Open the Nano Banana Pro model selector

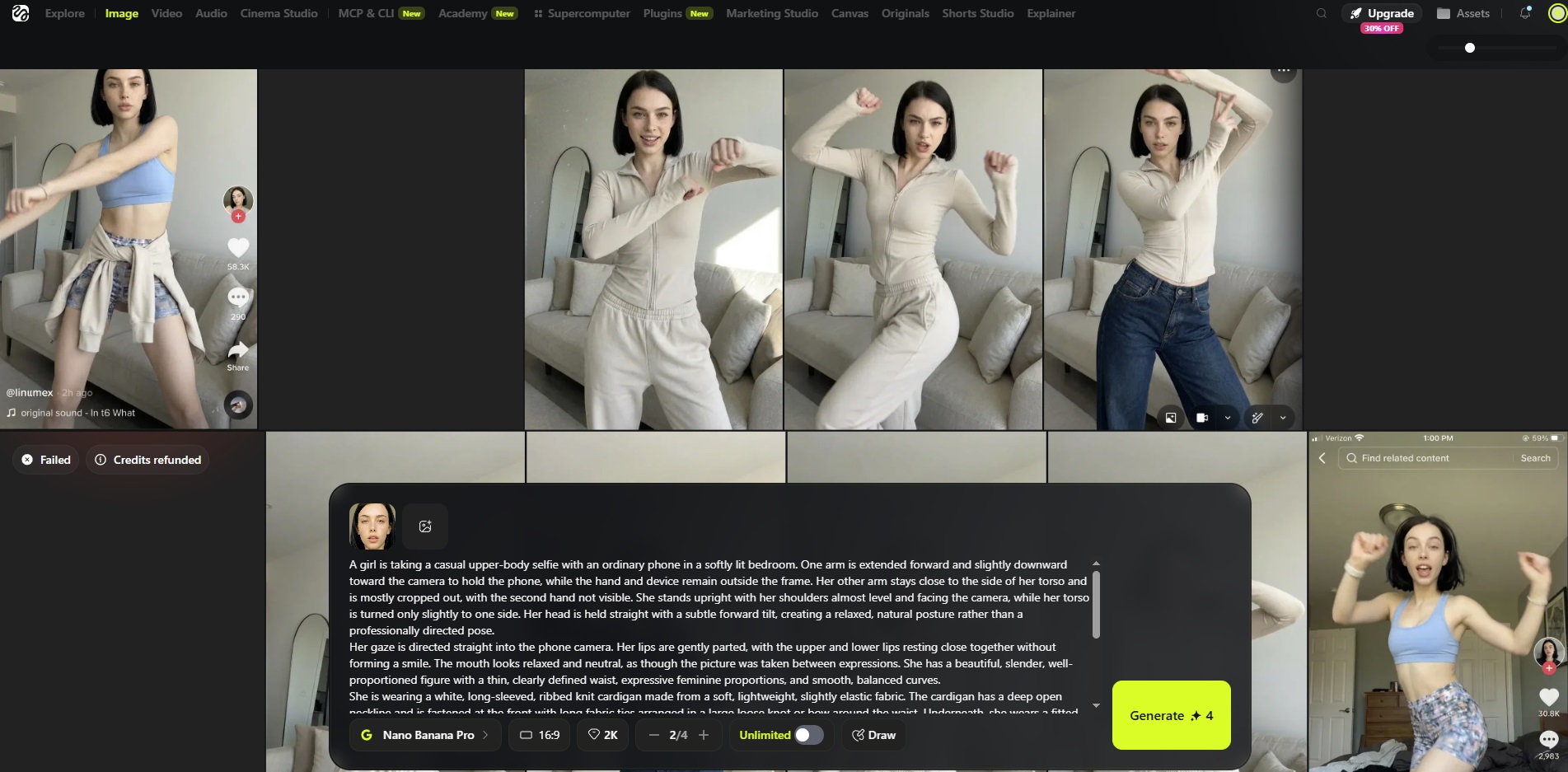425,735
